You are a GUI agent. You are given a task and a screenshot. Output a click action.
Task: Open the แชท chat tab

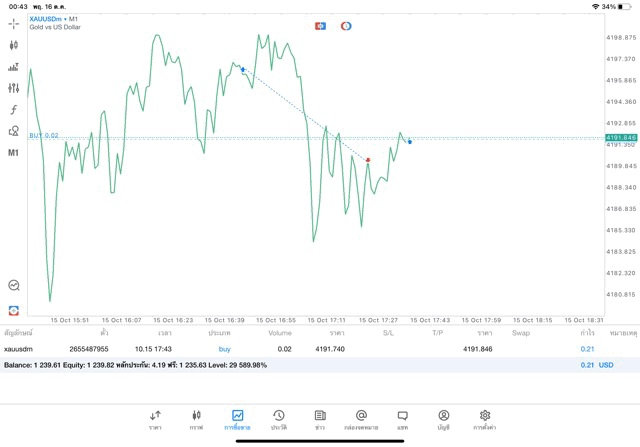pyautogui.click(x=402, y=419)
